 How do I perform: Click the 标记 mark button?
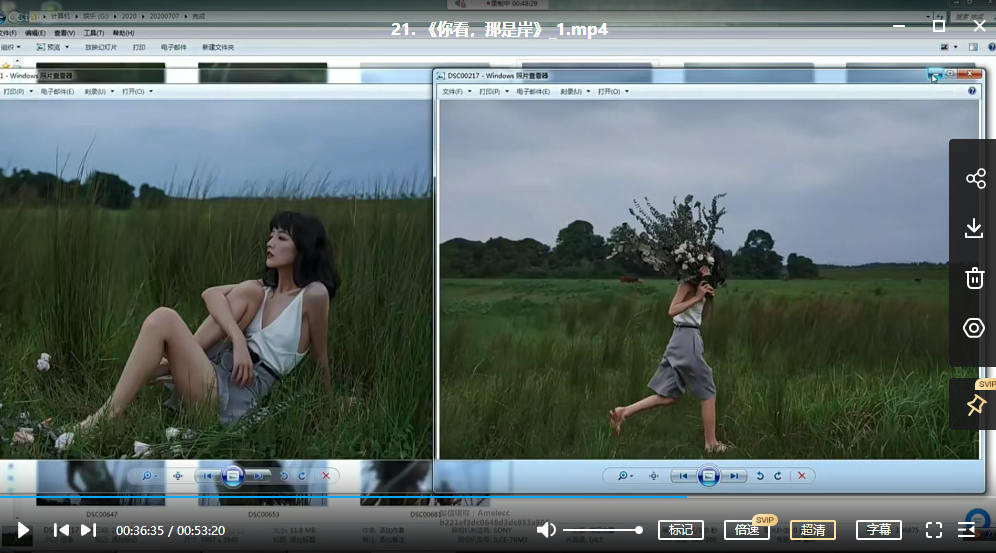coord(681,530)
